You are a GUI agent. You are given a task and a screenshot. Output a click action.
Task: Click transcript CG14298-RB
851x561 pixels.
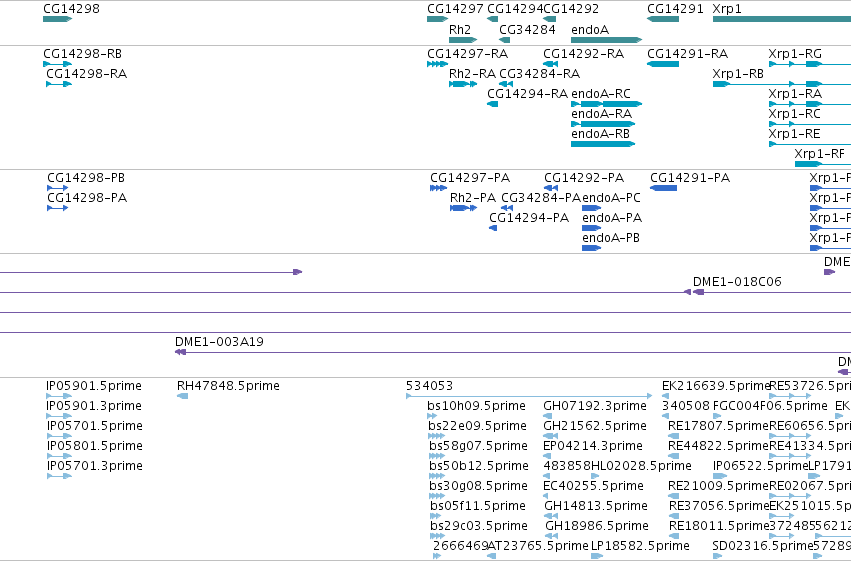(58, 64)
